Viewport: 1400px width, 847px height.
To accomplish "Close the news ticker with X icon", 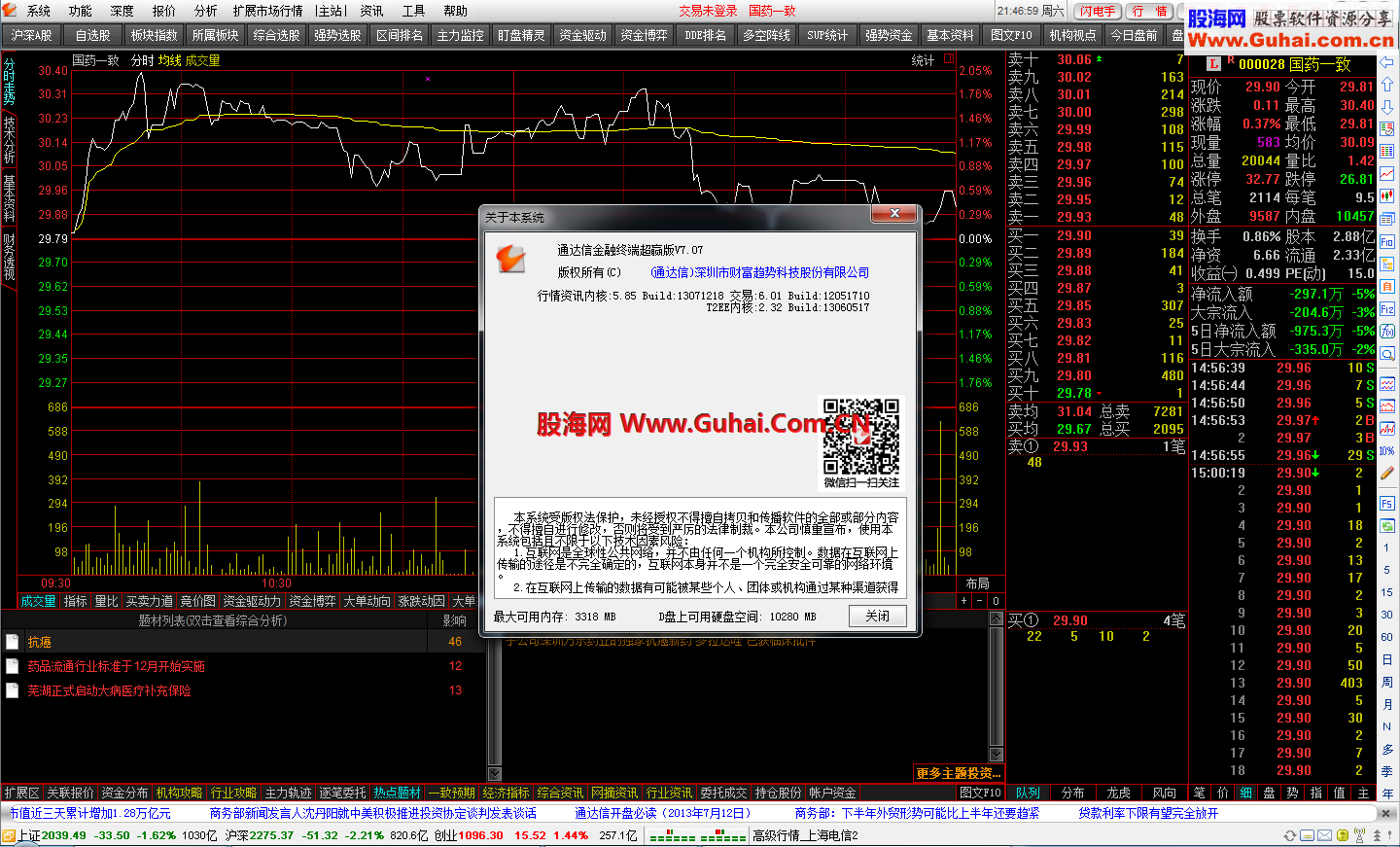I will [1385, 813].
